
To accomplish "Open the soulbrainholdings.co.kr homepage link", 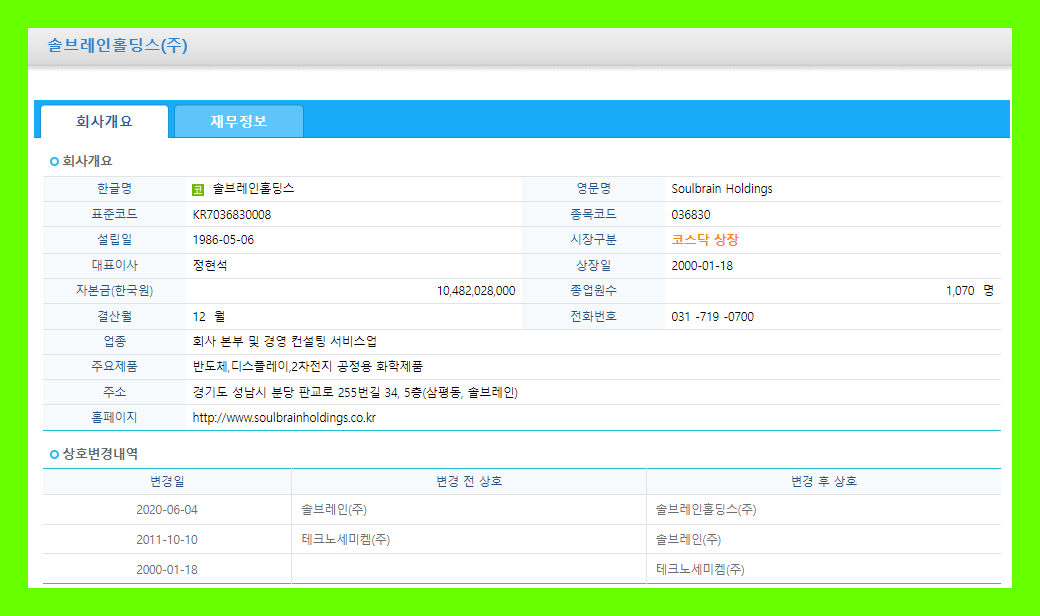I will 284,418.
